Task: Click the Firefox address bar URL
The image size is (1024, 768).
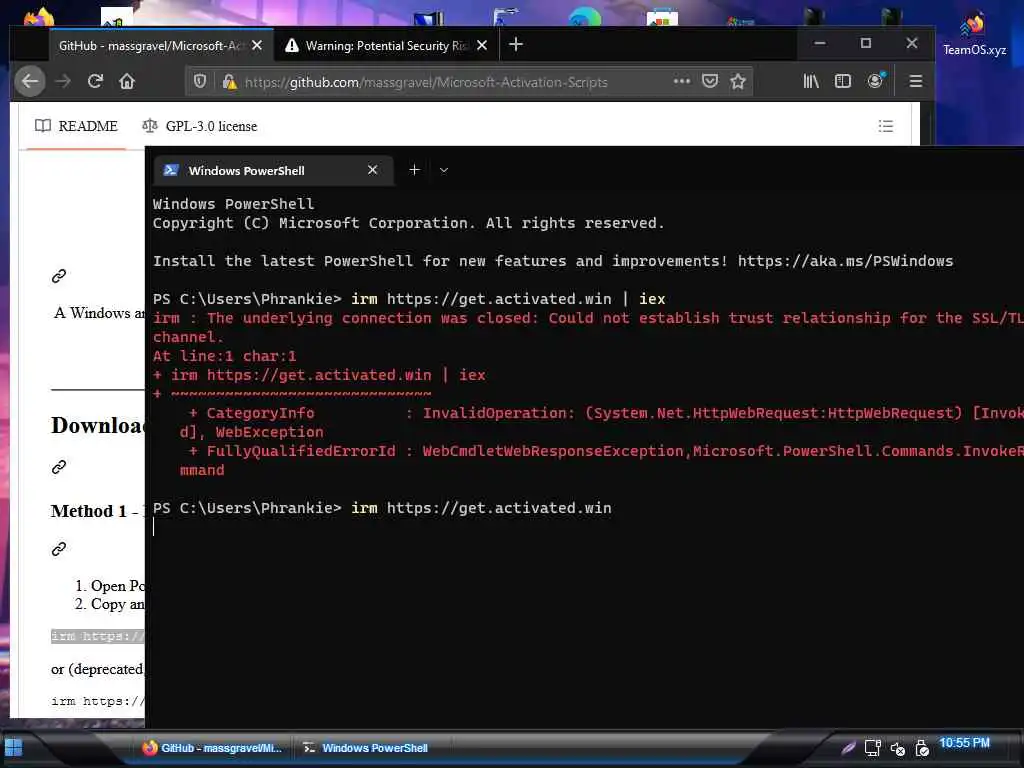Action: [x=426, y=82]
